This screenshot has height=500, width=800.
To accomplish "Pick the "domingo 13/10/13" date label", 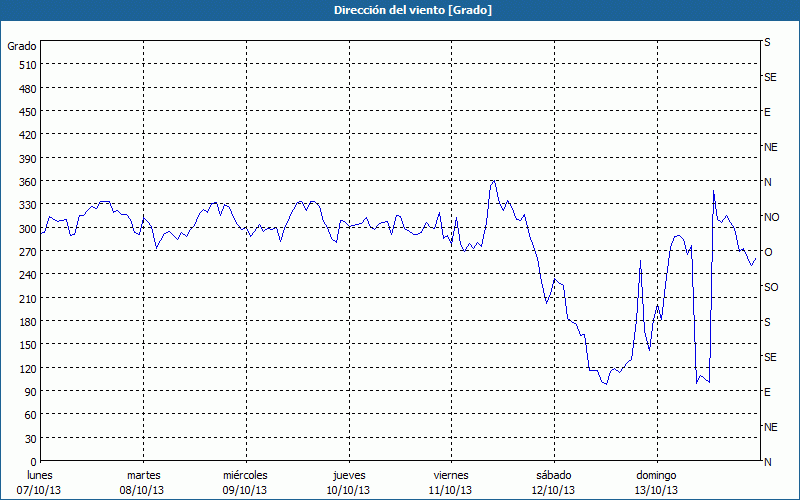I will (656, 483).
